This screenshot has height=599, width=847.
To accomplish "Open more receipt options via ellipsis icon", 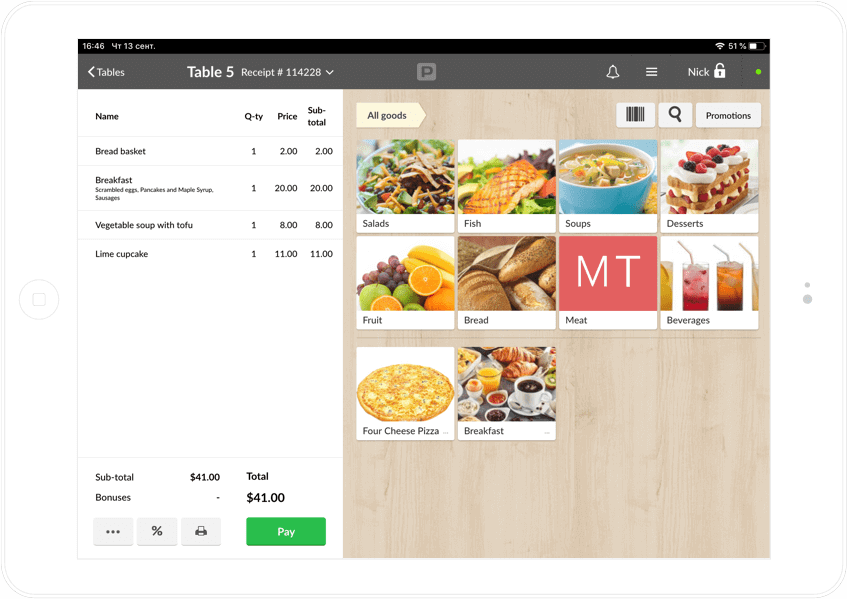I will tap(113, 531).
